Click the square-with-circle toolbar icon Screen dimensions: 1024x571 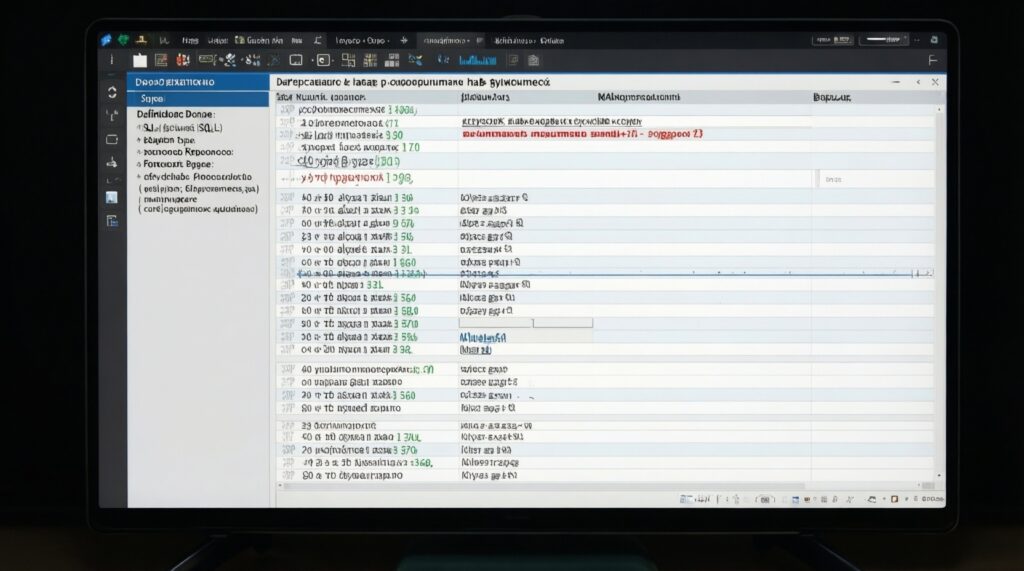pos(323,61)
